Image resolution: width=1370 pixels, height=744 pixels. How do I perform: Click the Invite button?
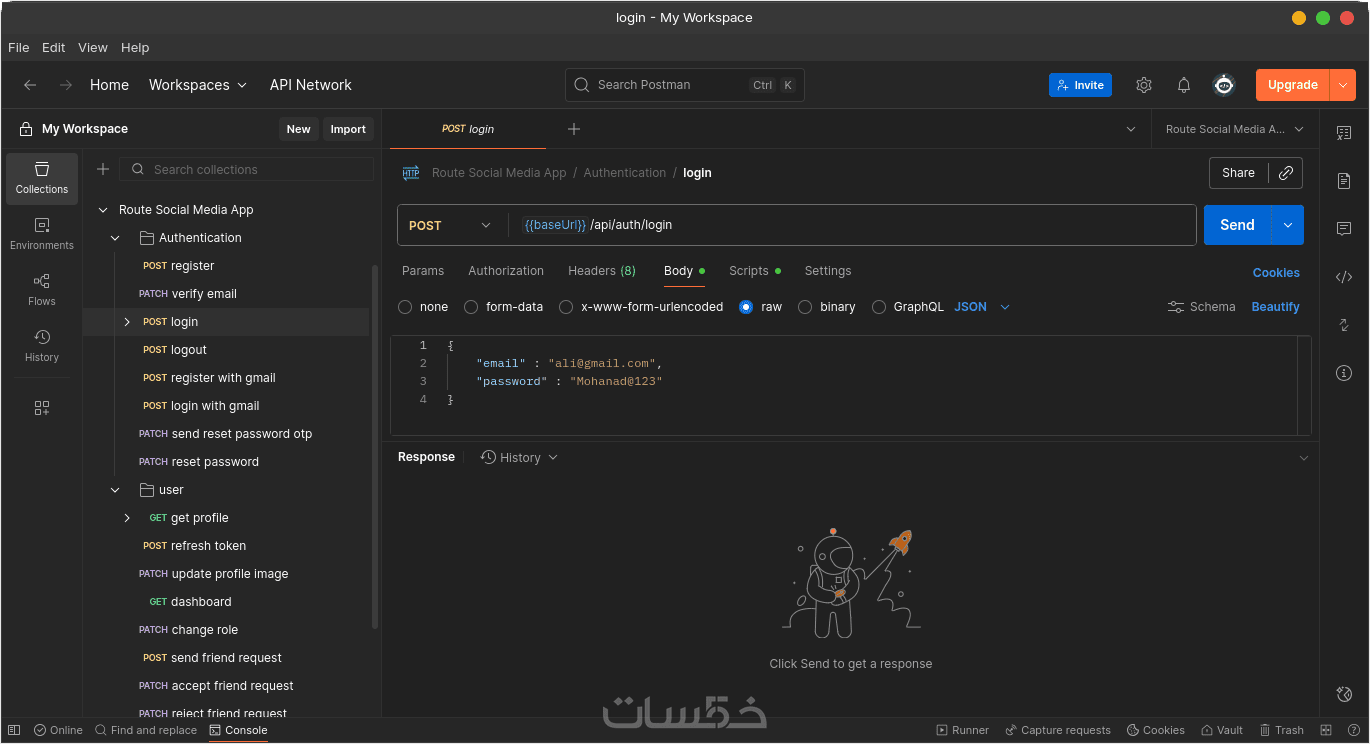(x=1080, y=85)
